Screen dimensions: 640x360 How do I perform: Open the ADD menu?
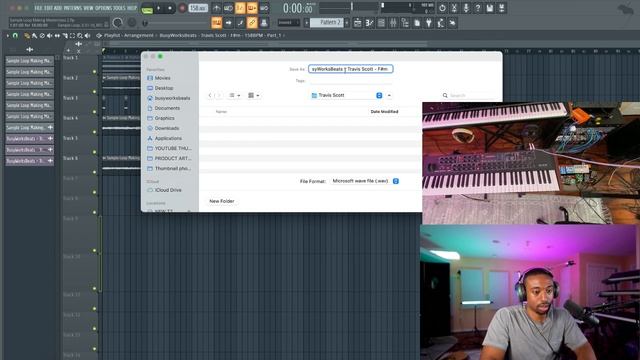57,8
